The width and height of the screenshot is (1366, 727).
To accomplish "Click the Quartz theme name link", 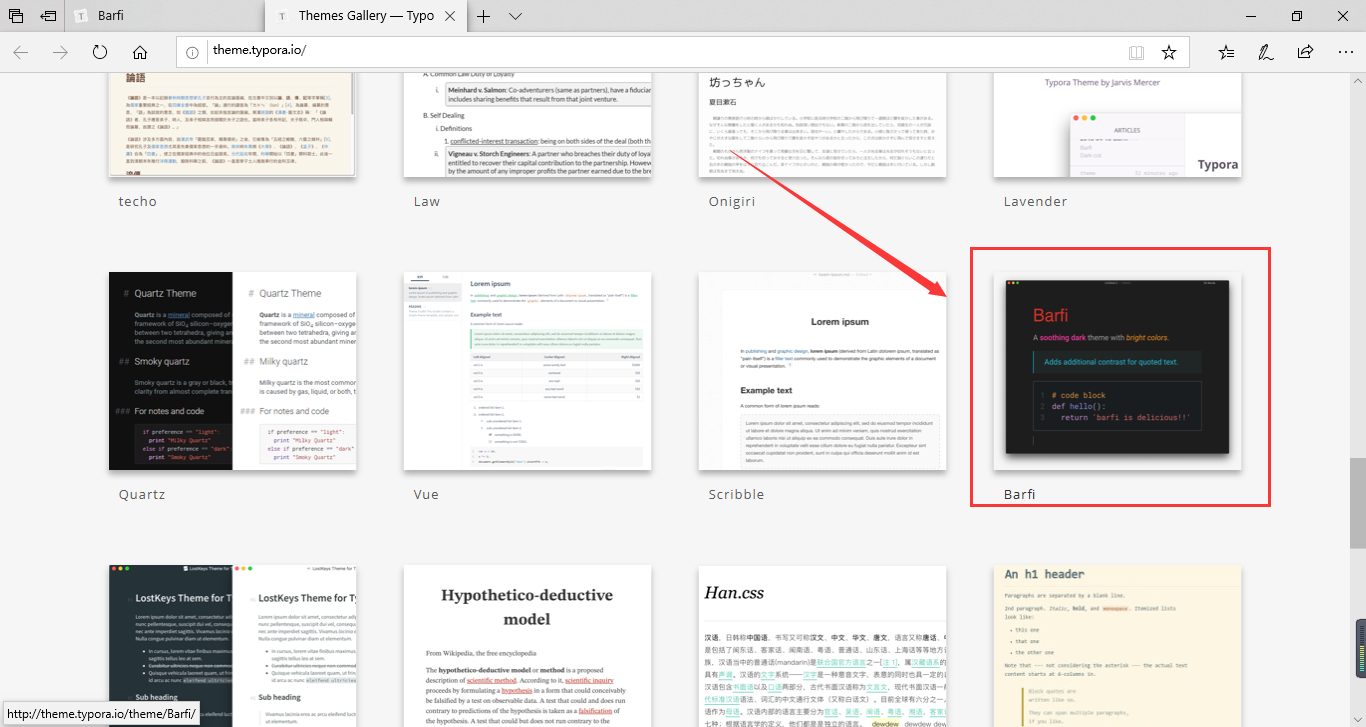I will (142, 494).
